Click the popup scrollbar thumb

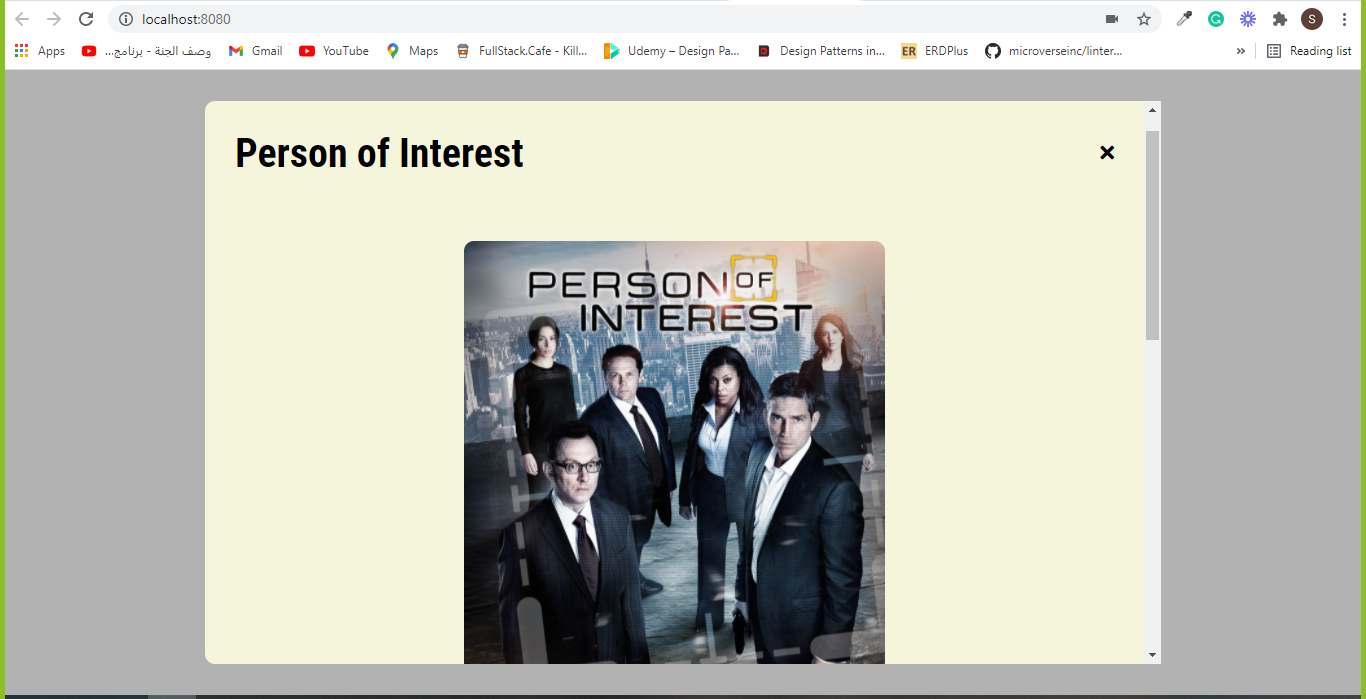coord(1152,235)
